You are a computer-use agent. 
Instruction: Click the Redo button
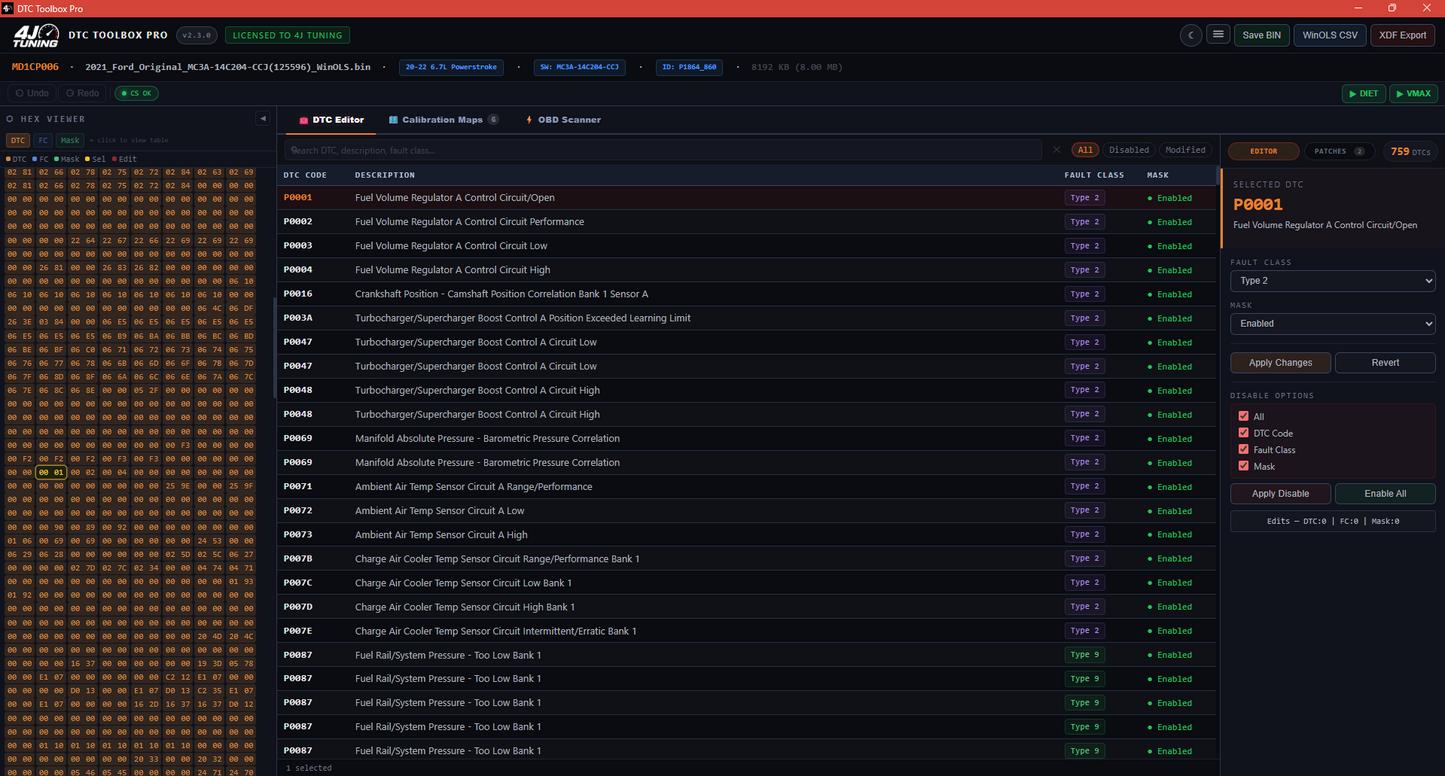(x=83, y=93)
